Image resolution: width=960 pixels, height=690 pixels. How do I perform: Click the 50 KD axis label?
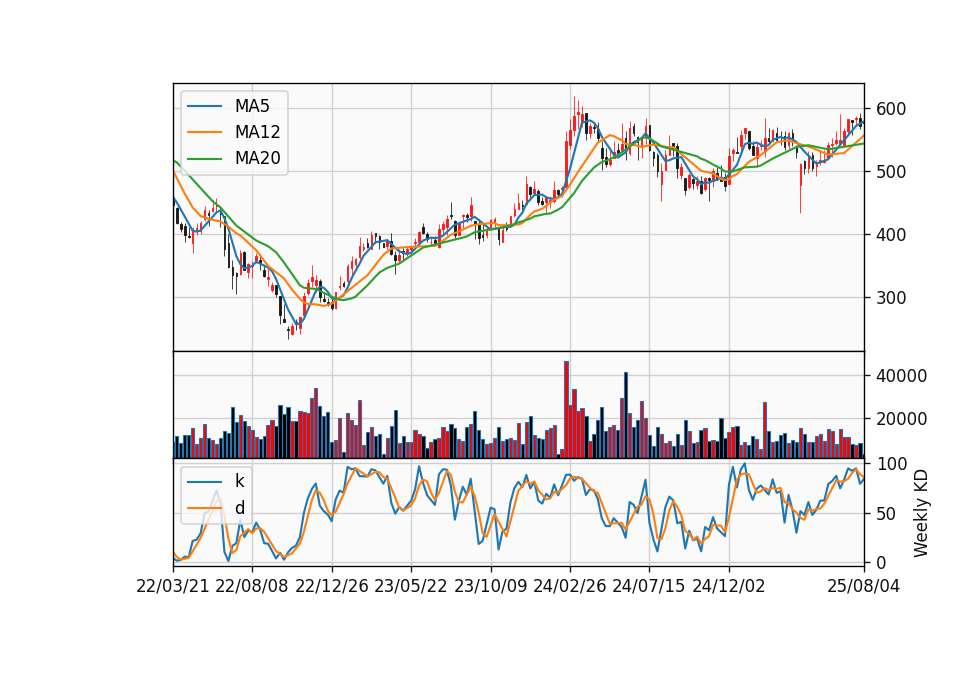pyautogui.click(x=885, y=514)
